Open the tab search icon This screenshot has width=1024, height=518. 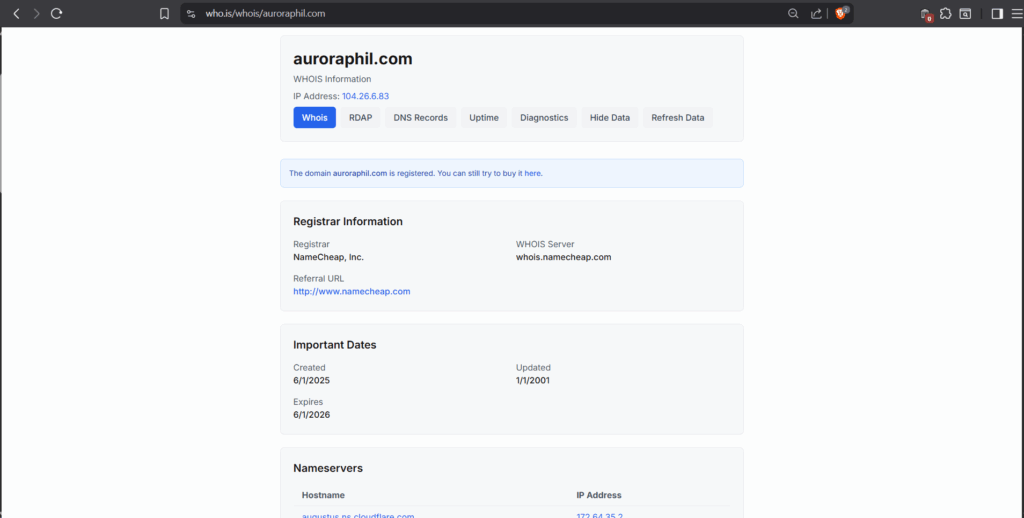pyautogui.click(x=965, y=13)
